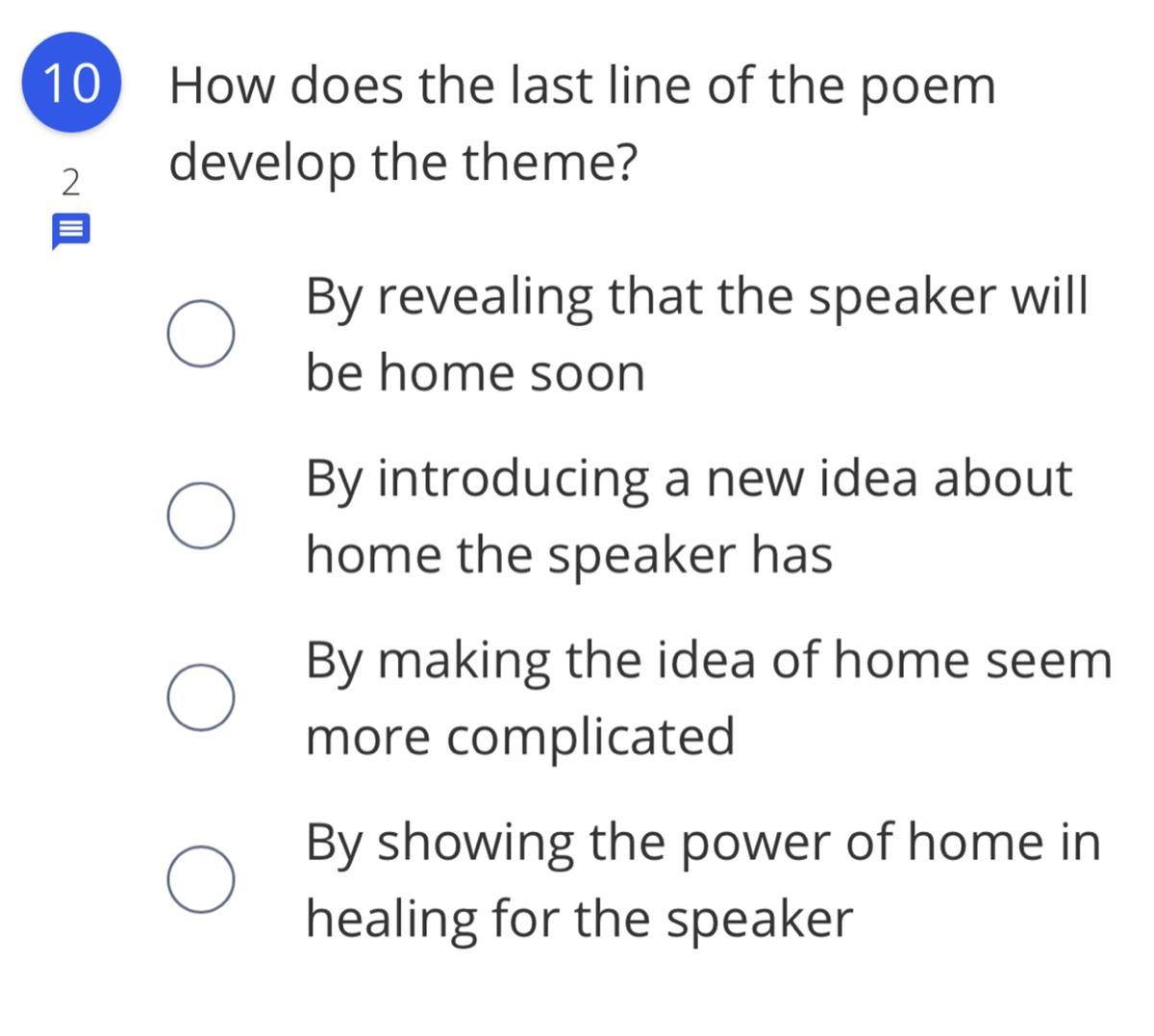1154x1036 pixels.
Task: Click answer text 'By making the idea of home seem'
Action: (x=709, y=661)
